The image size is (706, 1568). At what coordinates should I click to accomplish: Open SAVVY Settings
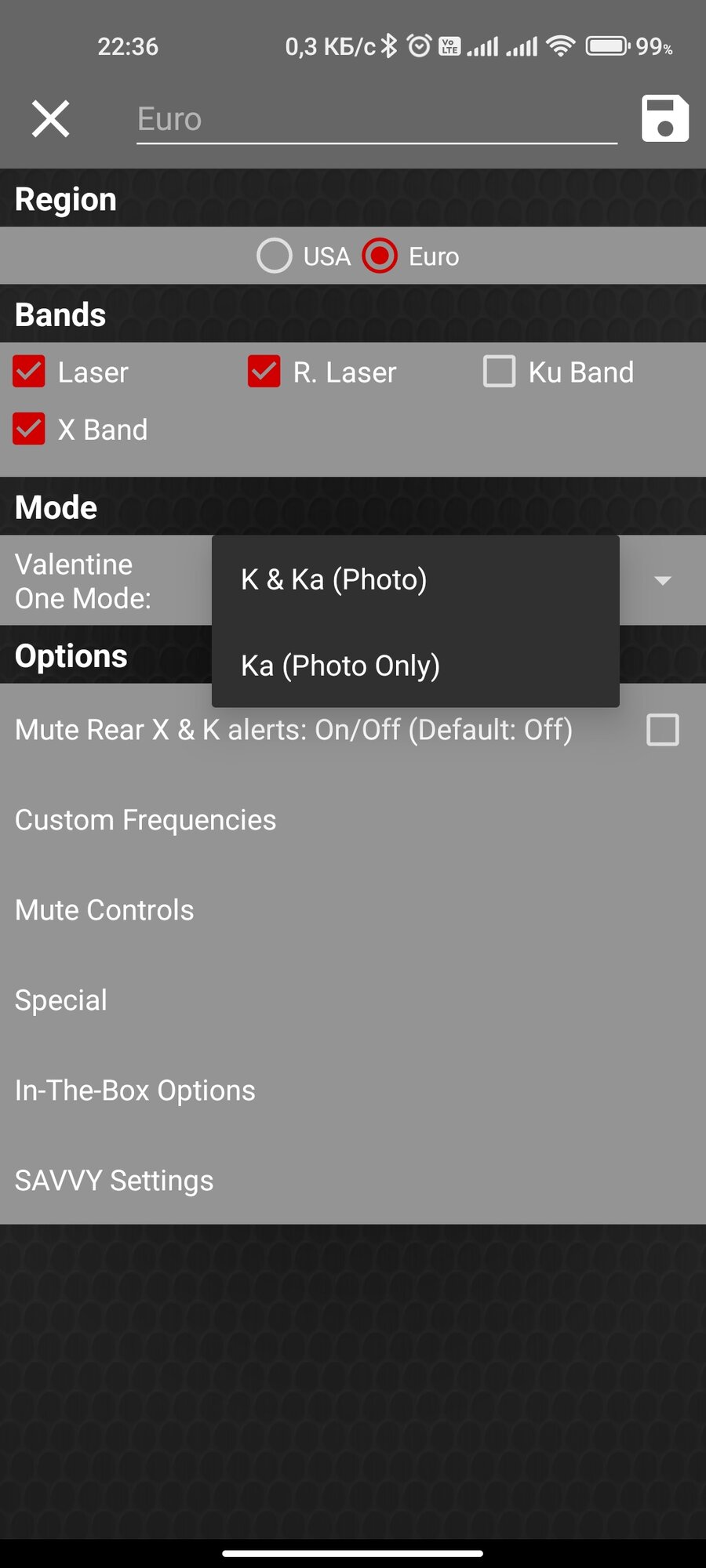tap(115, 1181)
